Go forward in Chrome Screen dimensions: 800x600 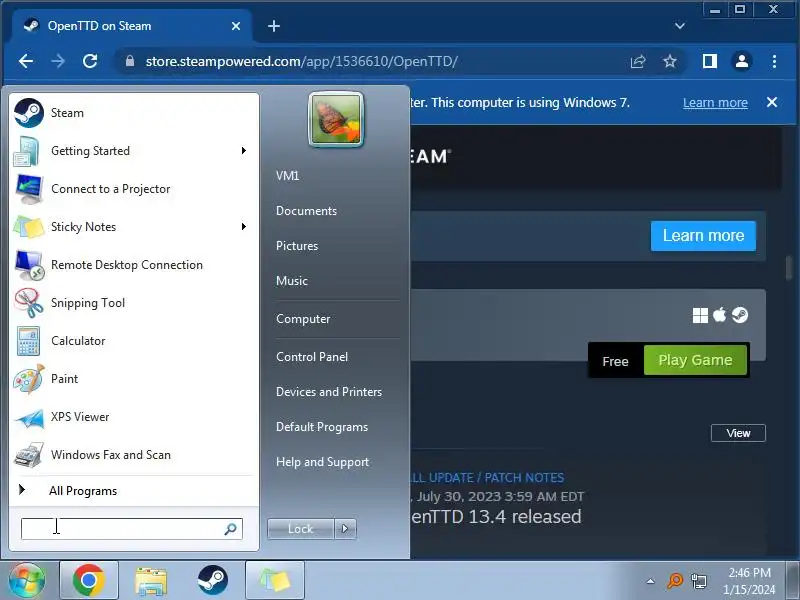pos(58,61)
